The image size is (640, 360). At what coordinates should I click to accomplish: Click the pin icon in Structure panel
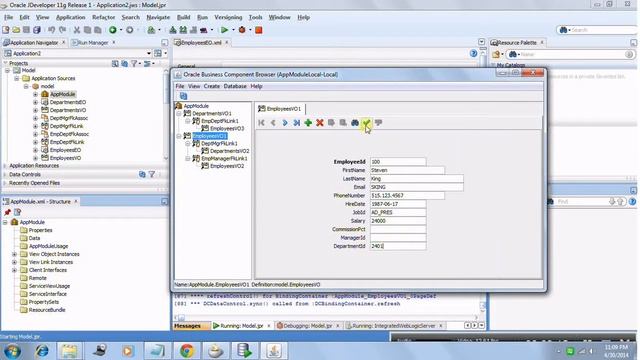pos(7,212)
